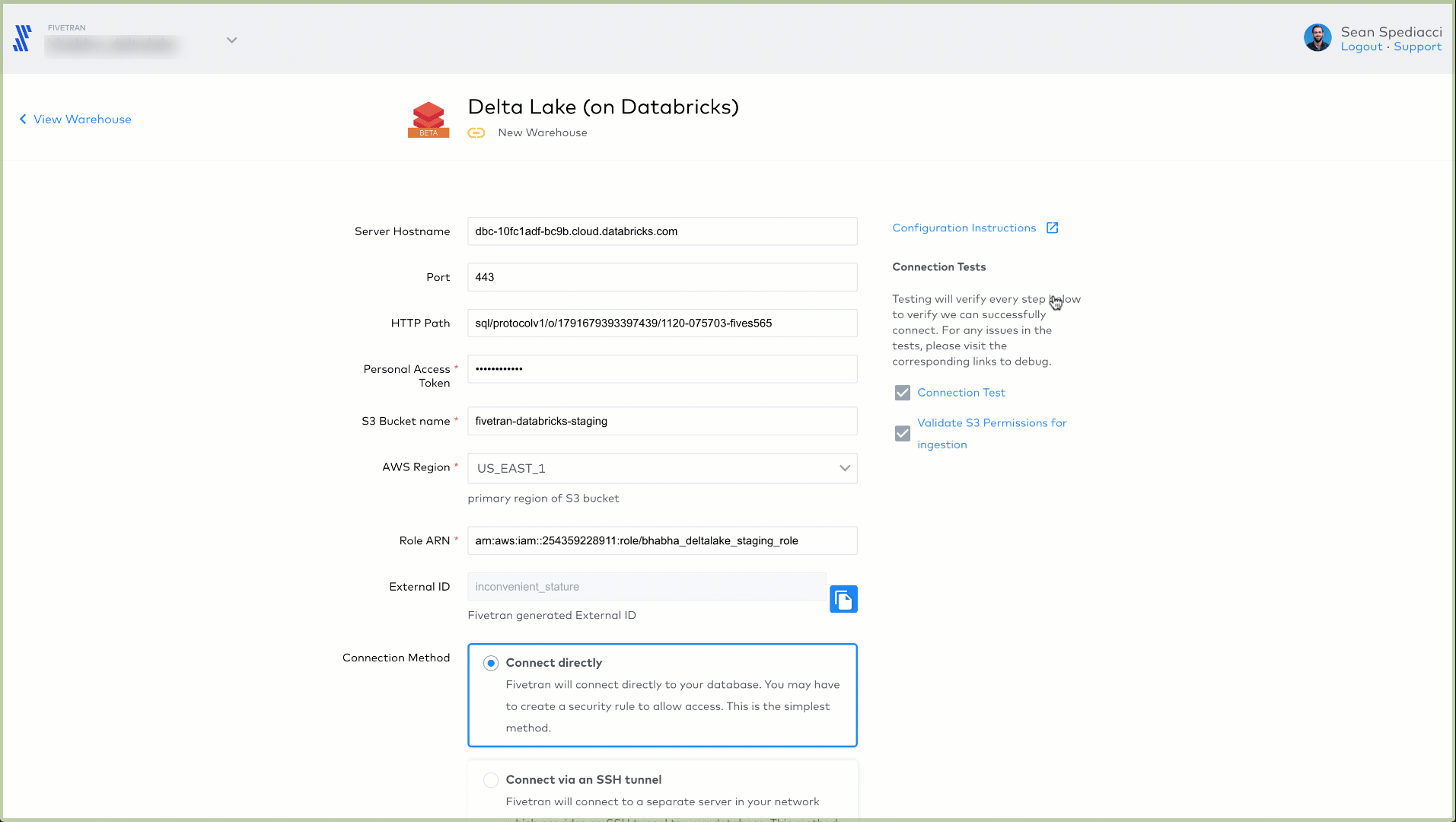Screen dimensions: 1456x822
Task: Click Sean Spediacci's profile avatar
Action: tap(1317, 37)
